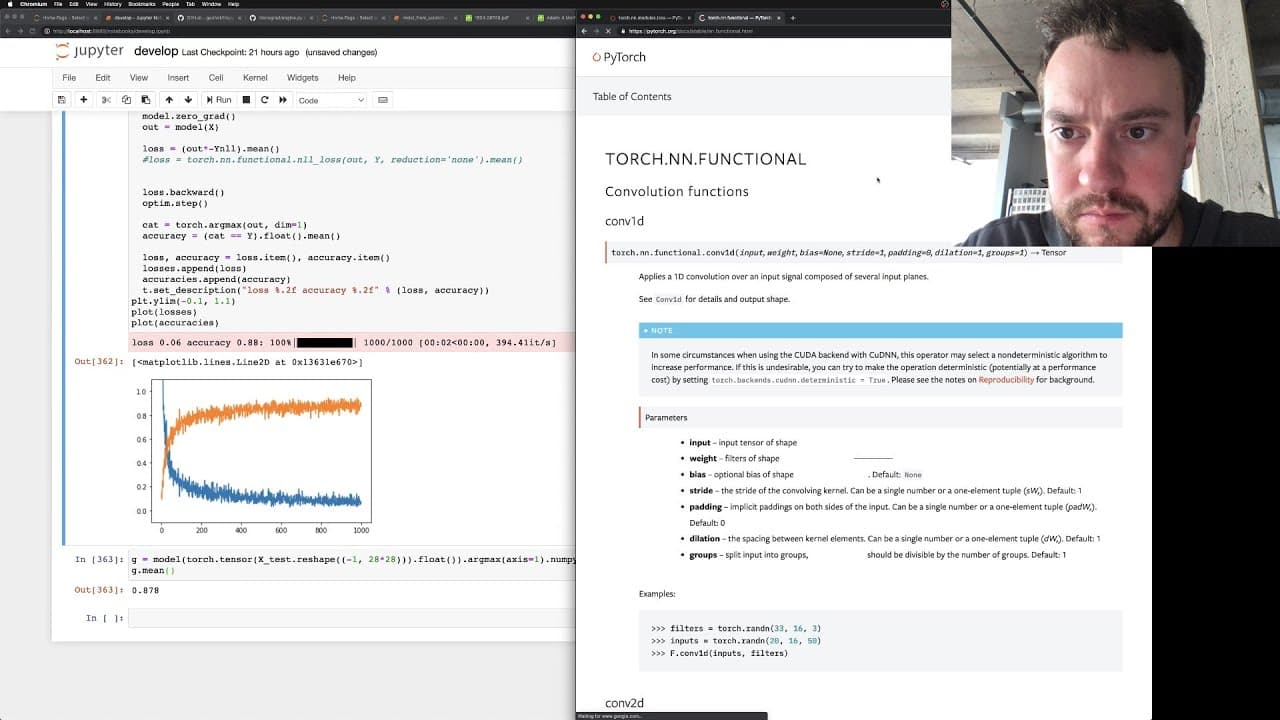
Task: Click the Convolution functions heading
Action: 677,191
